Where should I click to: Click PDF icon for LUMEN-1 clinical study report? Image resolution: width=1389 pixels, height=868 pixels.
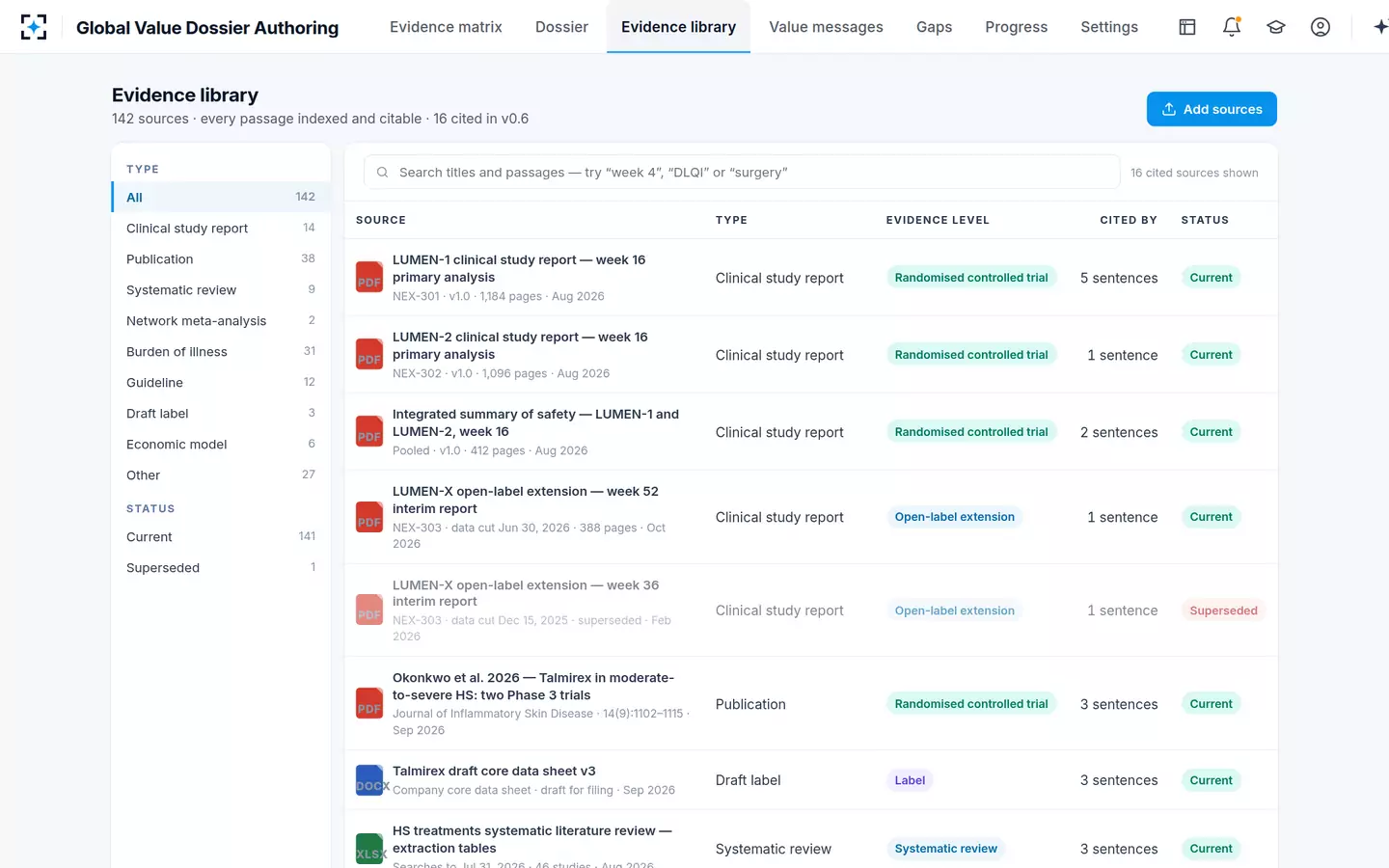pos(369,277)
